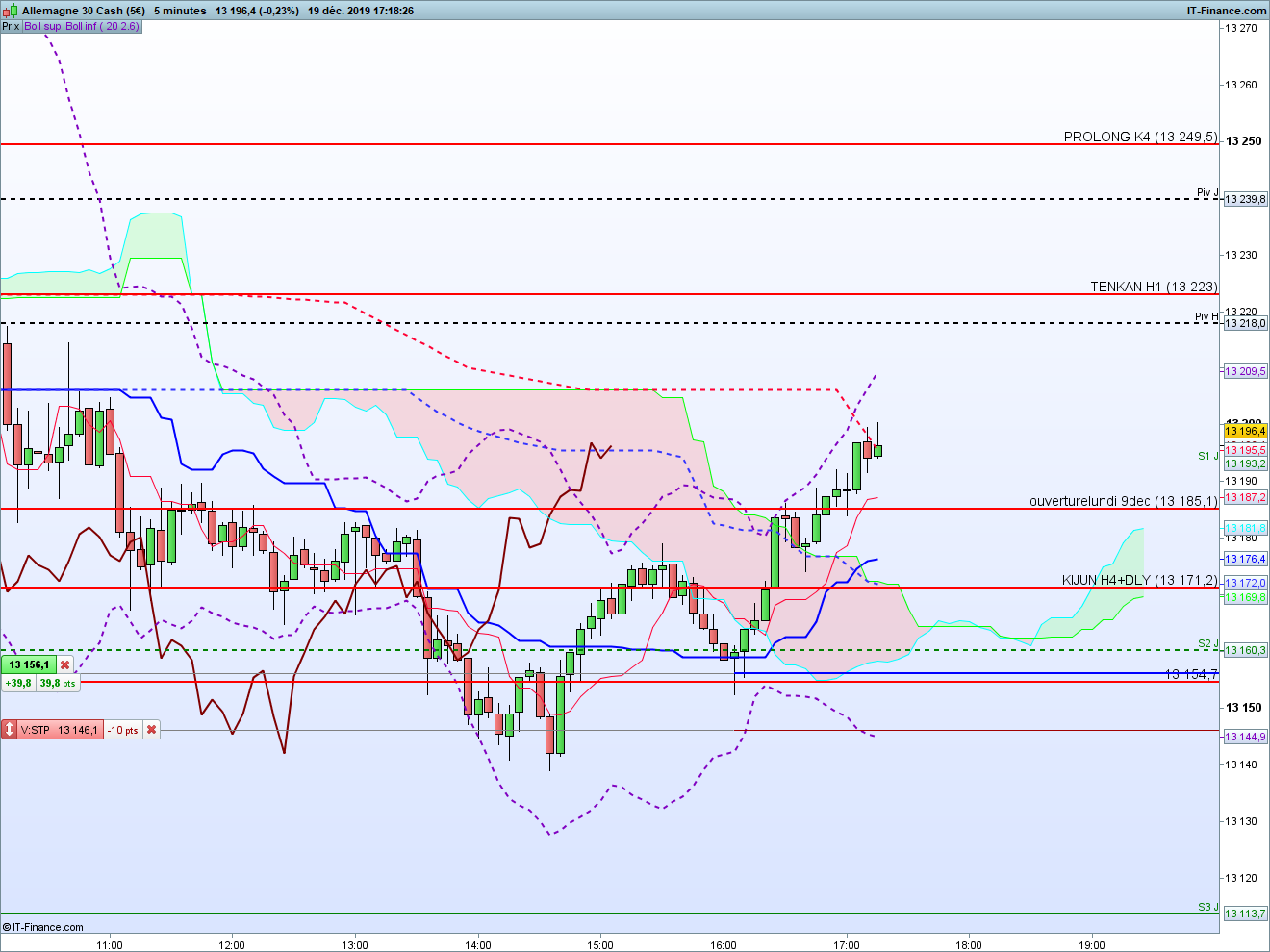Click the purple 13 209,5 Bollinger axis tag
This screenshot has width=1270, height=952.
(1245, 371)
